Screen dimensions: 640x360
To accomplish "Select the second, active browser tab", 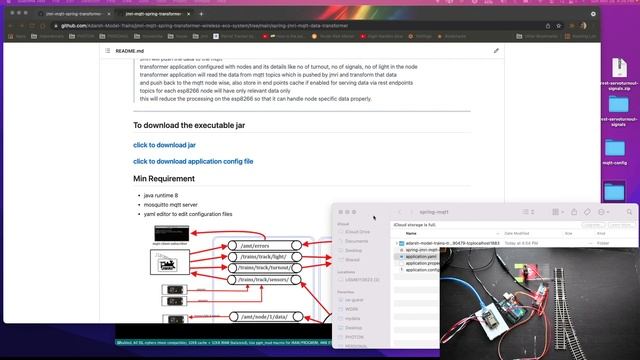I will coord(153,14).
